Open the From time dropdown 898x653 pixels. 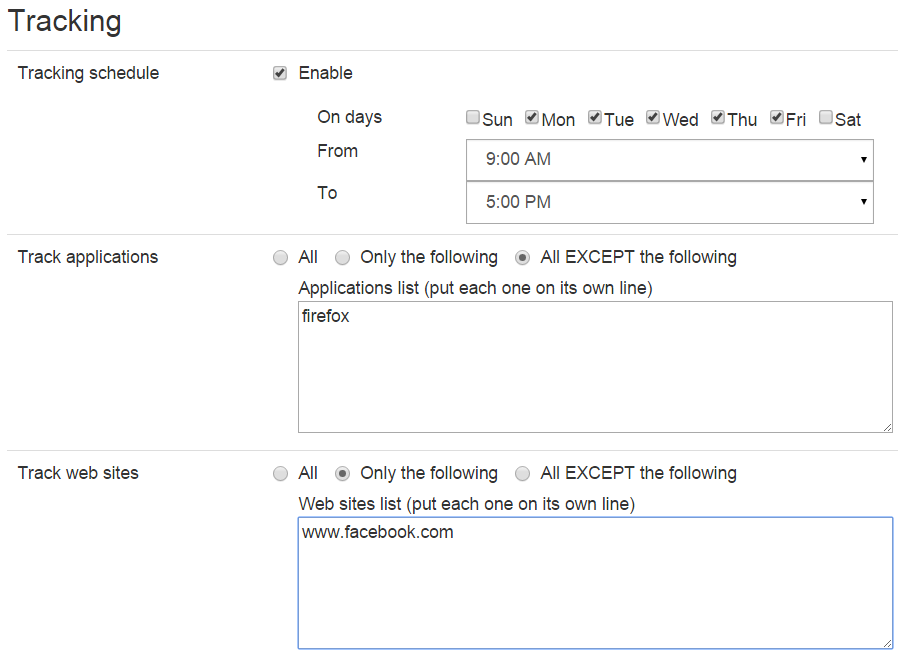coord(669,160)
